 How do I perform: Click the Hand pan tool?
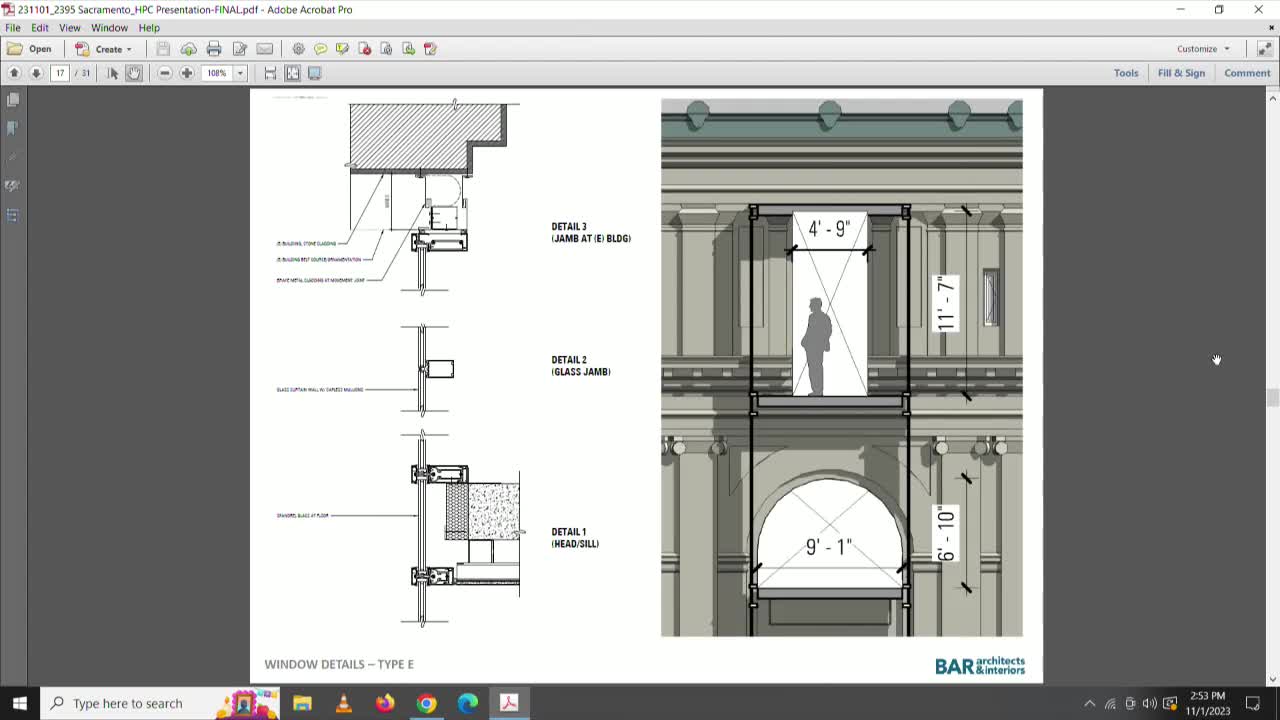(x=134, y=73)
